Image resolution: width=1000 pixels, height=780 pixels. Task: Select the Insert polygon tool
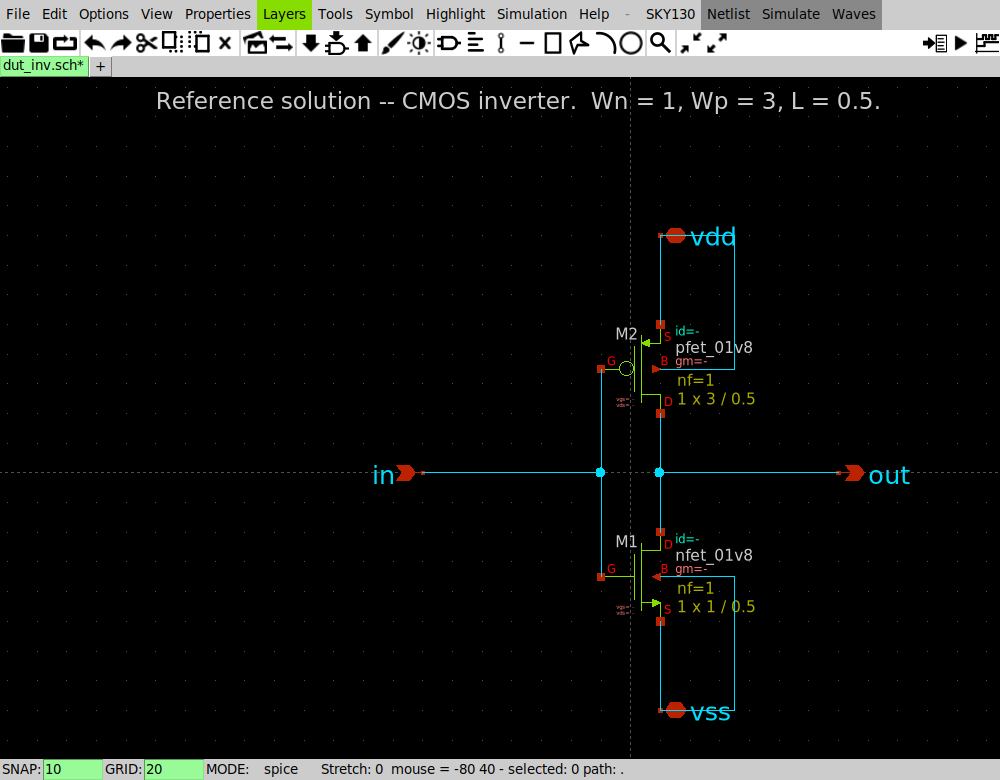coord(579,43)
